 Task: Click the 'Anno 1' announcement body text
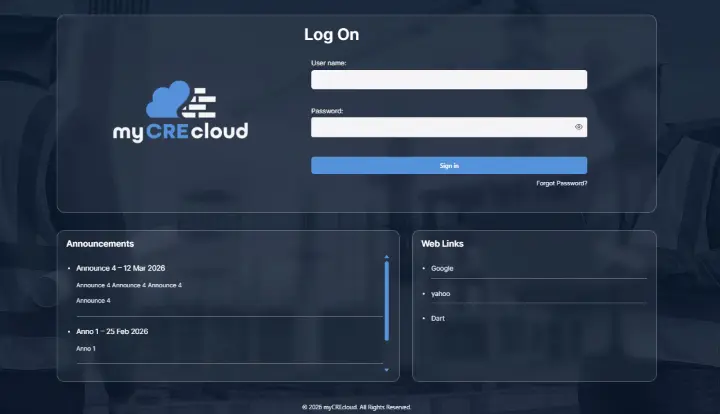pyautogui.click(x=86, y=349)
